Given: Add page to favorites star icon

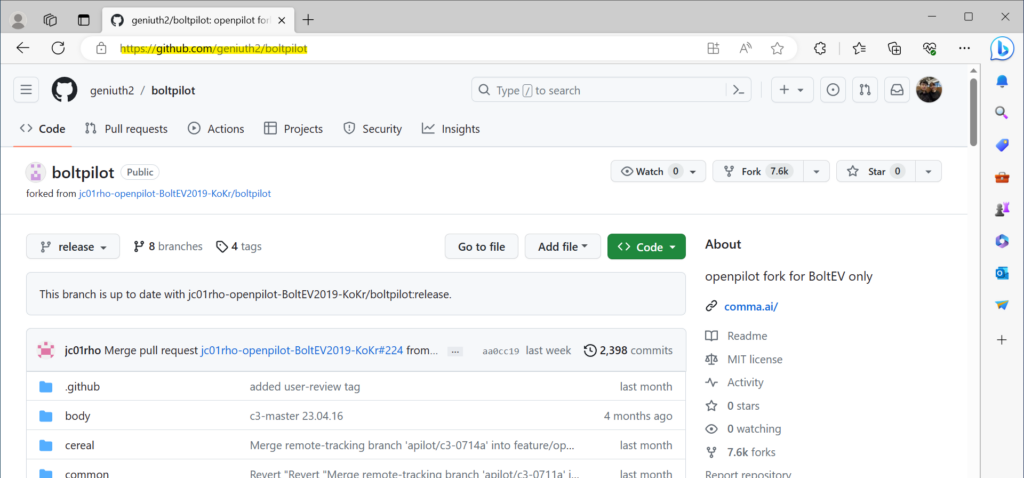Looking at the screenshot, I should tap(776, 48).
